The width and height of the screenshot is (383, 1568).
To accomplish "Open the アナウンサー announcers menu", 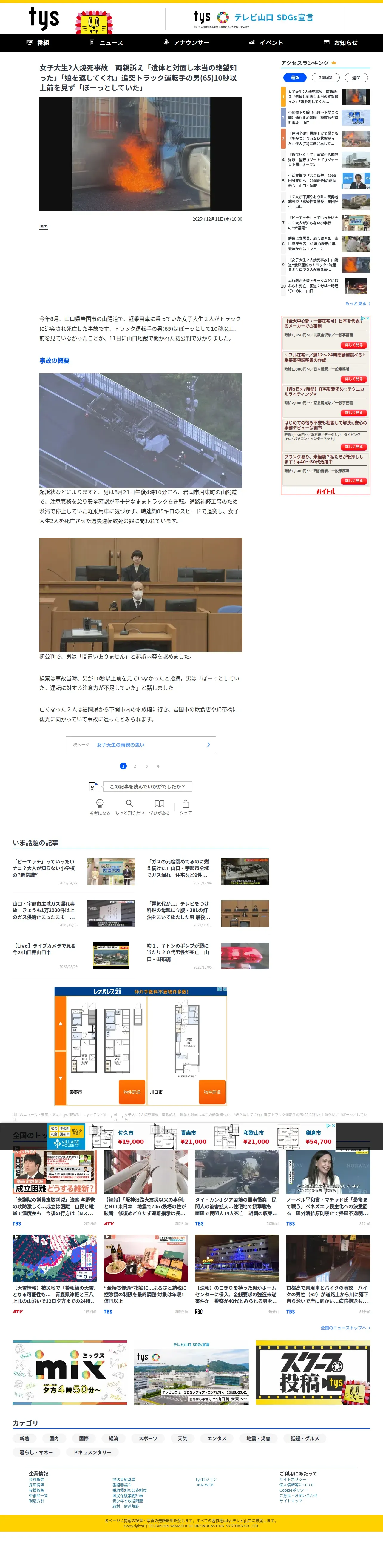I will pyautogui.click(x=186, y=43).
